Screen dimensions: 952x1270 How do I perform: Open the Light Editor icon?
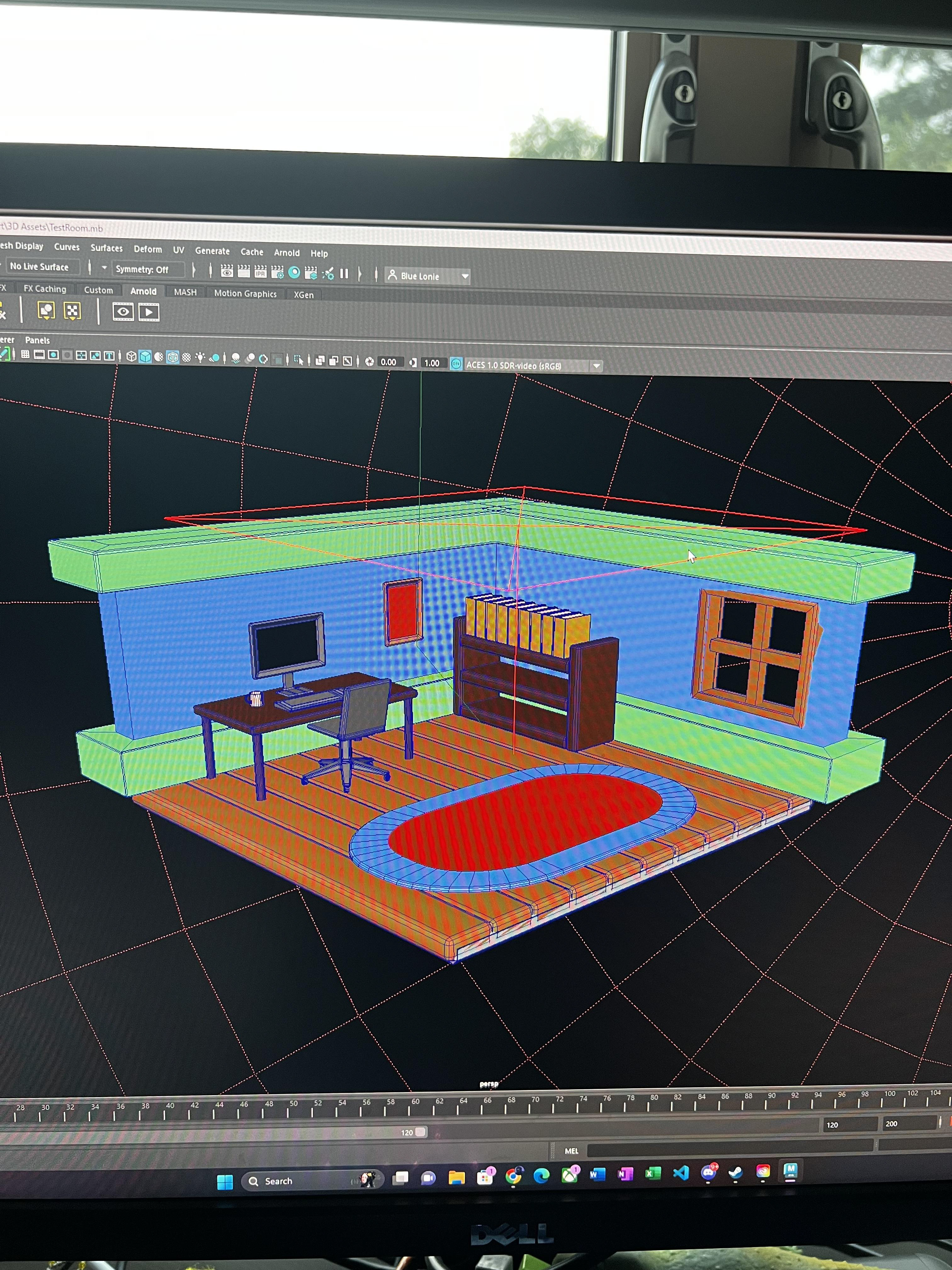coord(328,273)
